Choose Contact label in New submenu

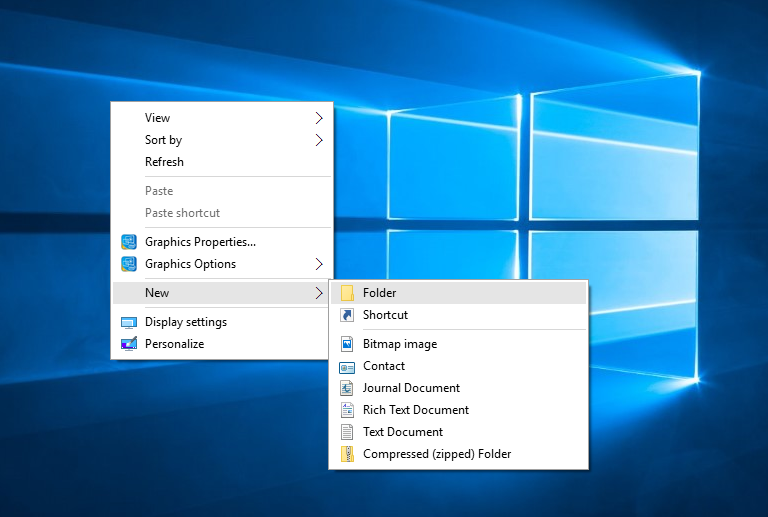[x=384, y=366]
